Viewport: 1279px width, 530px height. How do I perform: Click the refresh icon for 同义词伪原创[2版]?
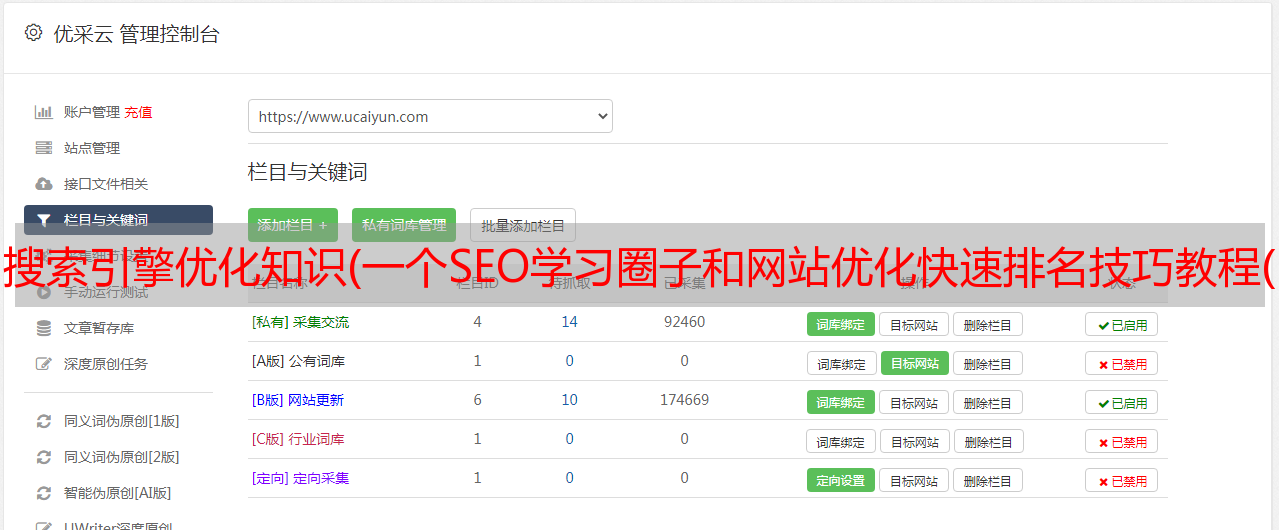[44, 457]
